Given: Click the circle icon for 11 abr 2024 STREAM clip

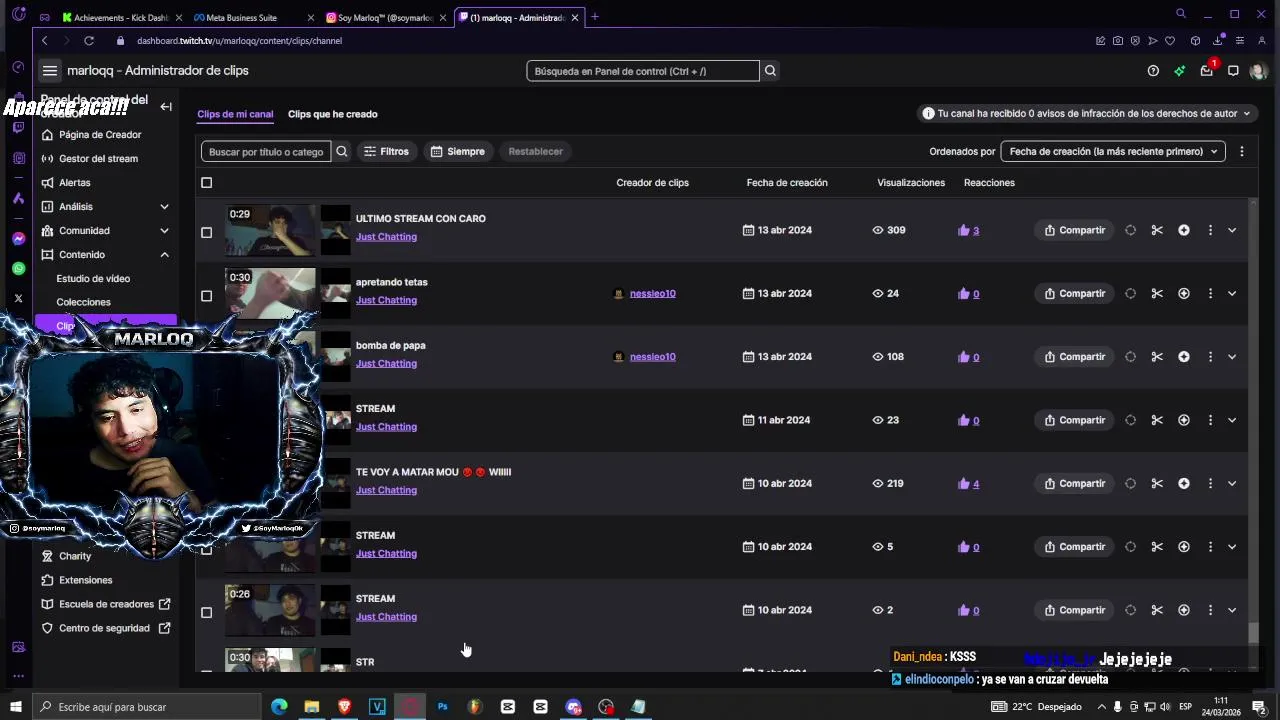Looking at the screenshot, I should coord(1130,420).
